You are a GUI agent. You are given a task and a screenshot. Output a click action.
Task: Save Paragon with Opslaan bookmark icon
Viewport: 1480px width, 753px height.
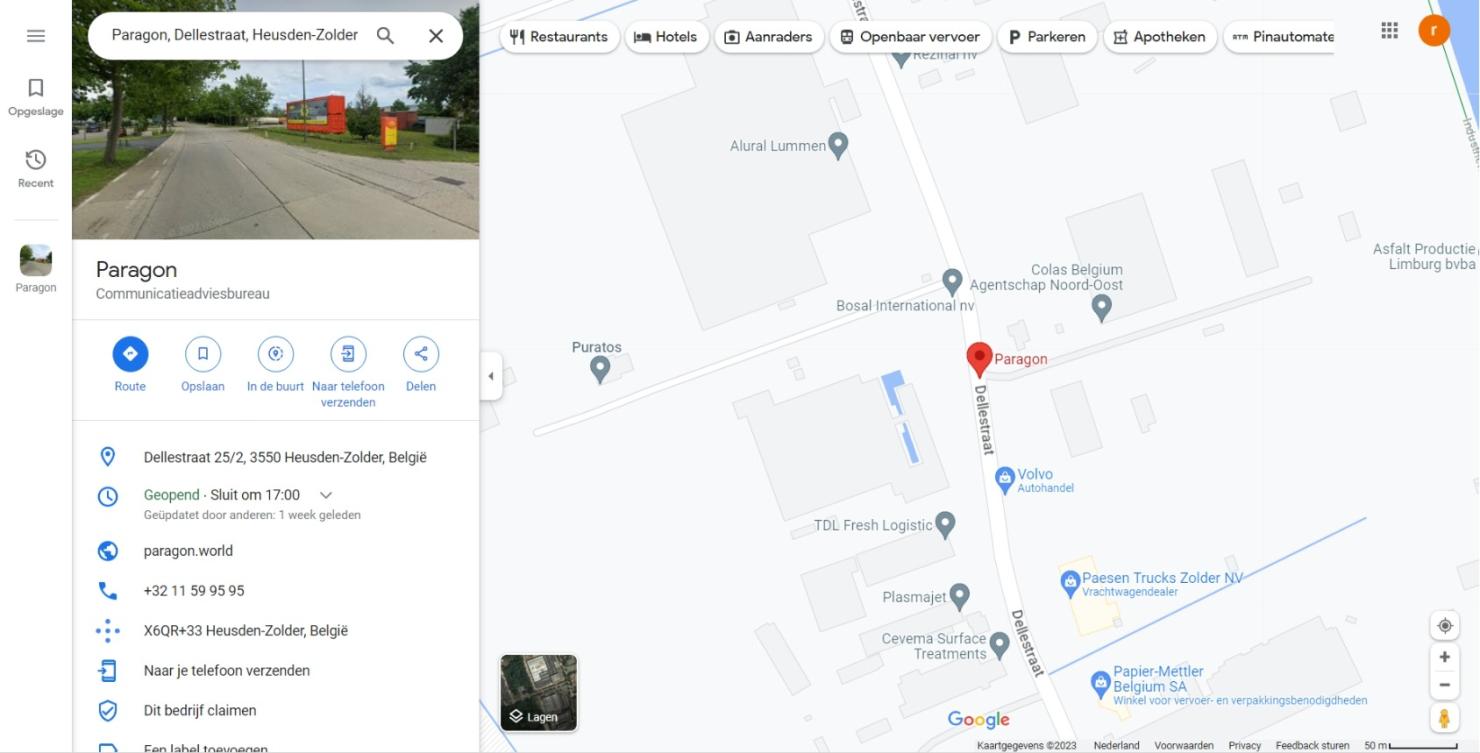[x=203, y=354]
